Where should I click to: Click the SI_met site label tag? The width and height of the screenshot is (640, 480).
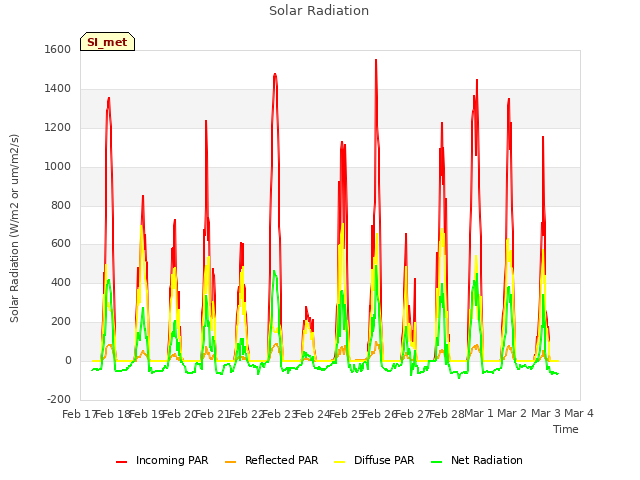tap(107, 42)
